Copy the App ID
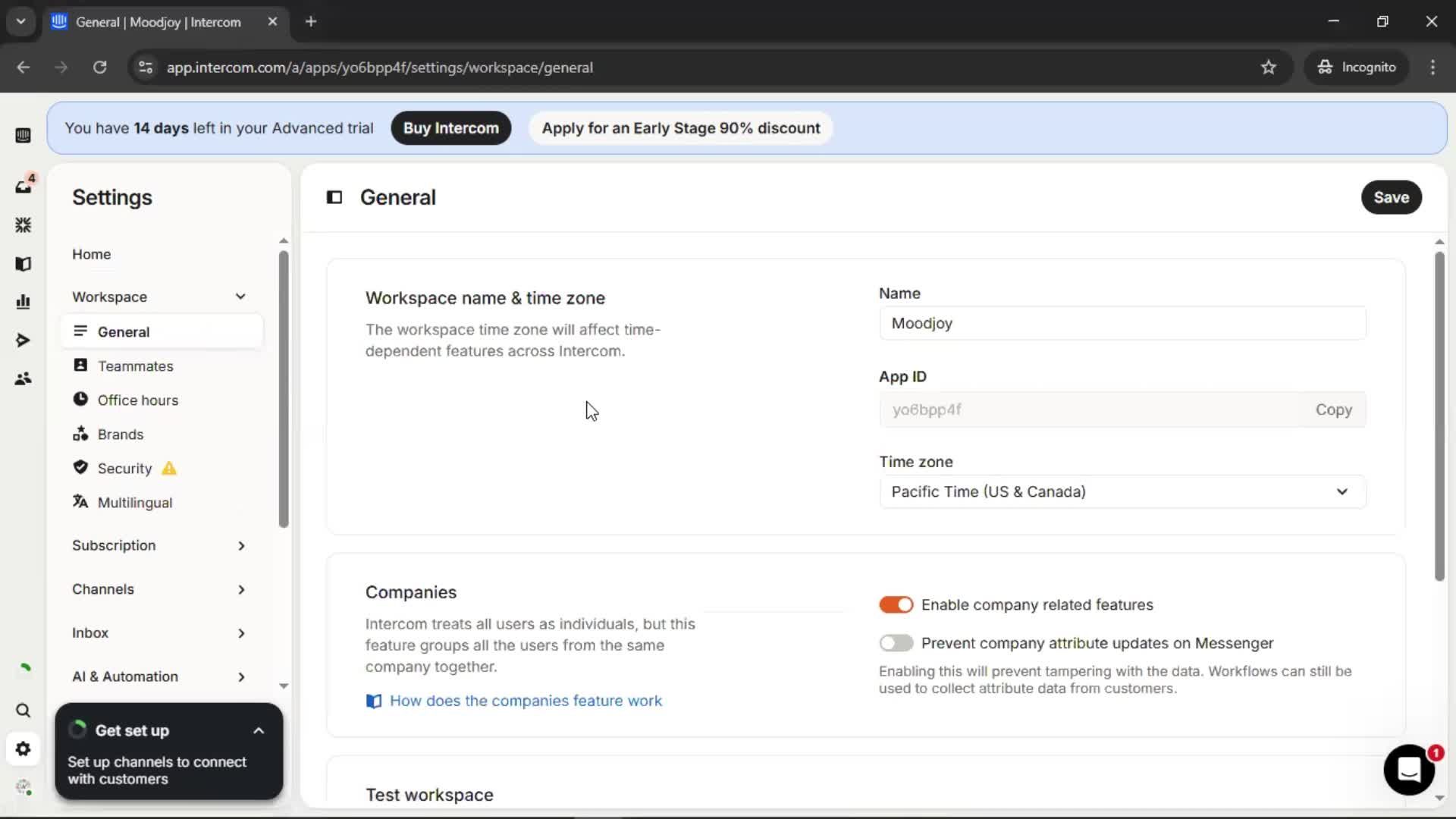The width and height of the screenshot is (1456, 819). [1333, 409]
